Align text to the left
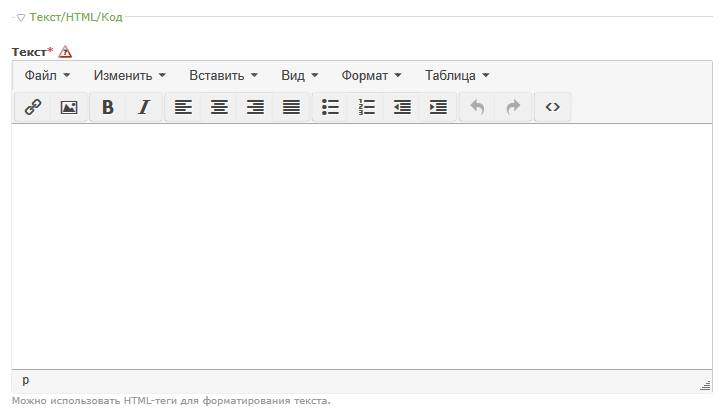Screen dimensions: 725x412 pyautogui.click(x=183, y=107)
